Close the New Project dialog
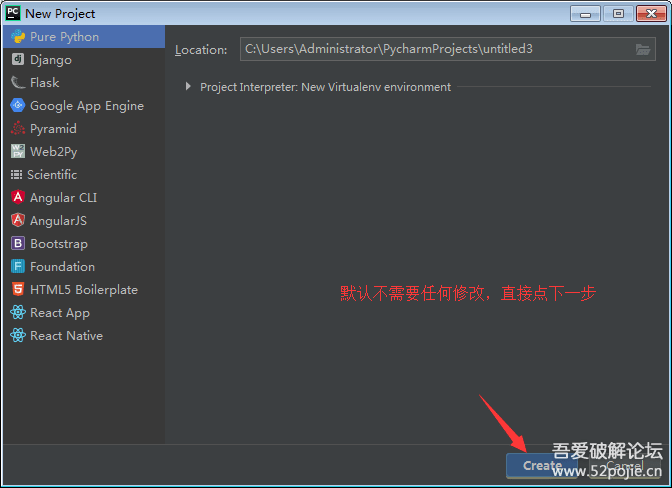This screenshot has width=672, height=488. coord(651,14)
